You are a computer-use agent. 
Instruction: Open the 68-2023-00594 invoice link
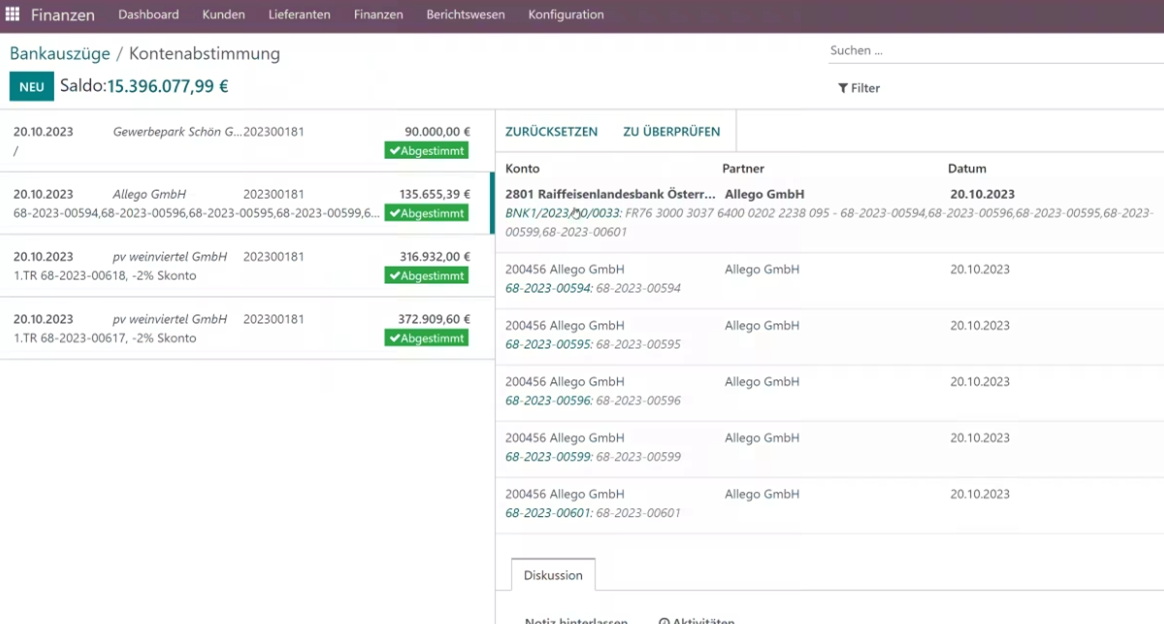[547, 288]
